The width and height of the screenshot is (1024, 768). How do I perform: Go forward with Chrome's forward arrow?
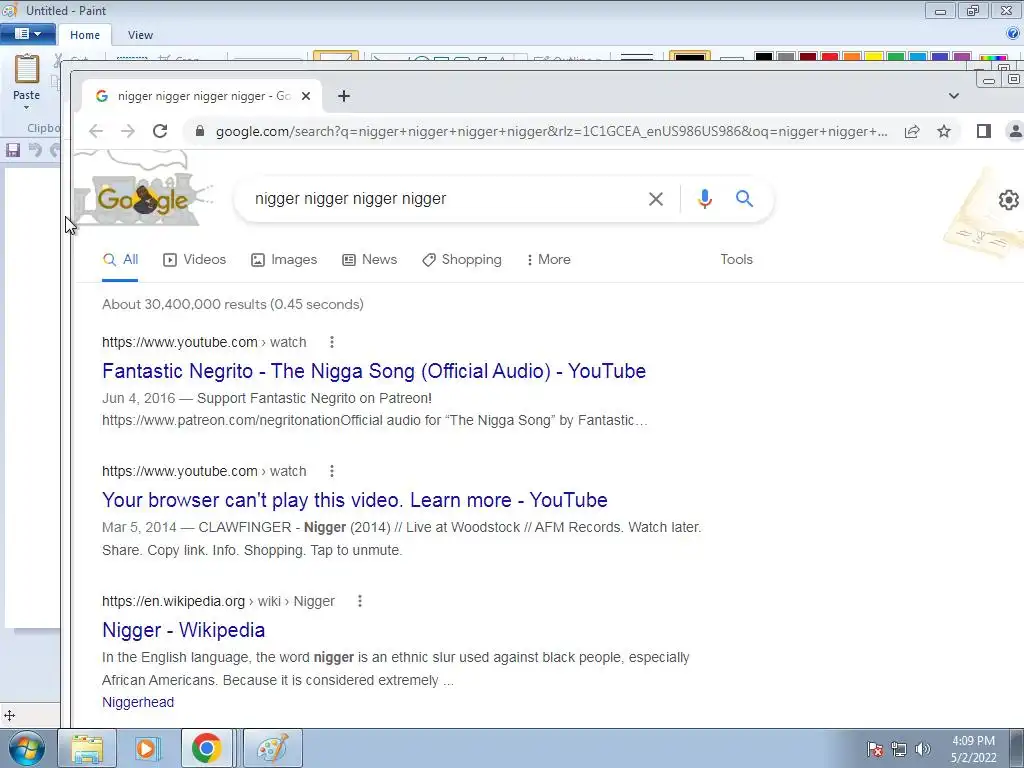[128, 131]
